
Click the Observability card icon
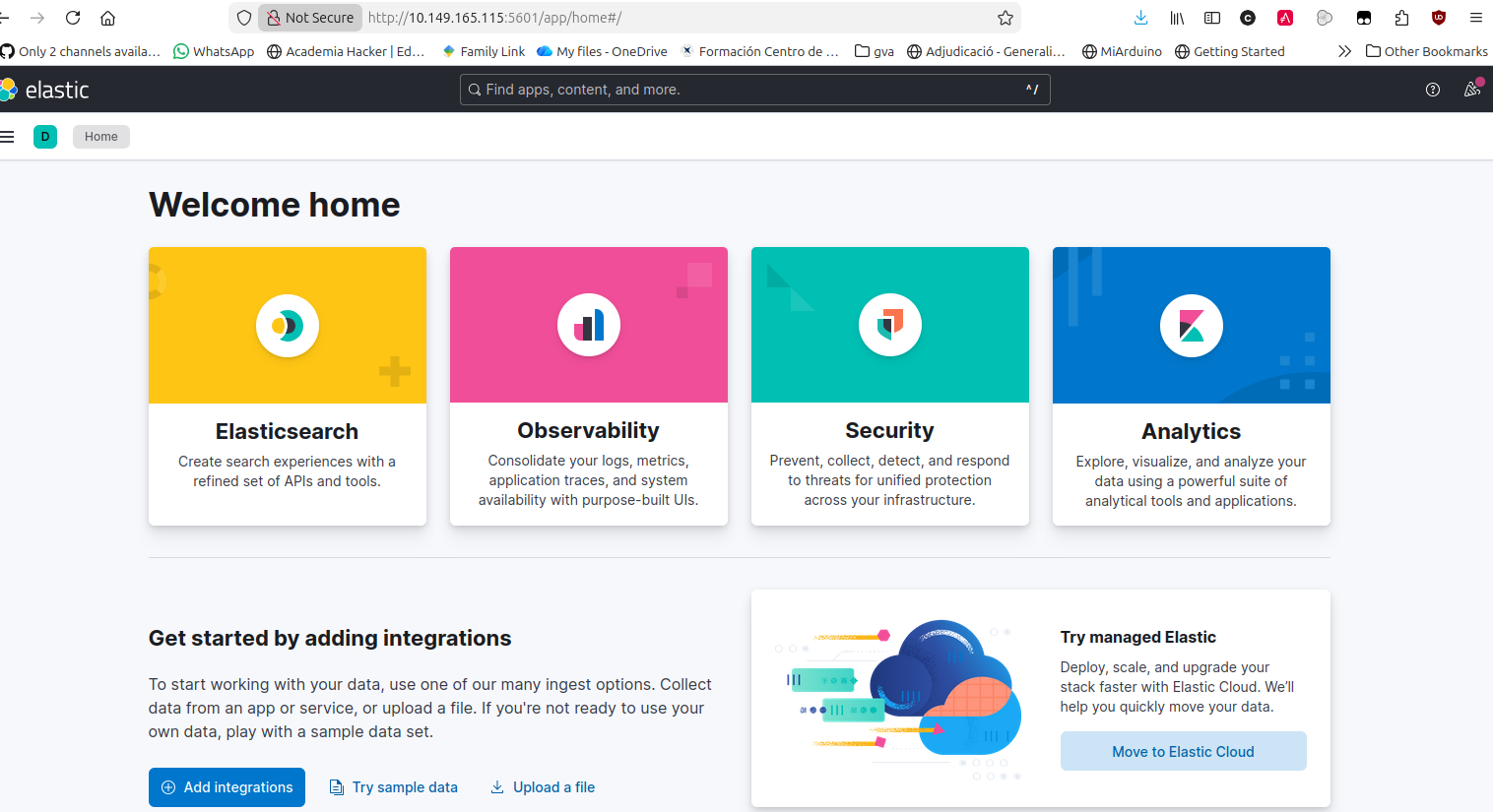589,325
